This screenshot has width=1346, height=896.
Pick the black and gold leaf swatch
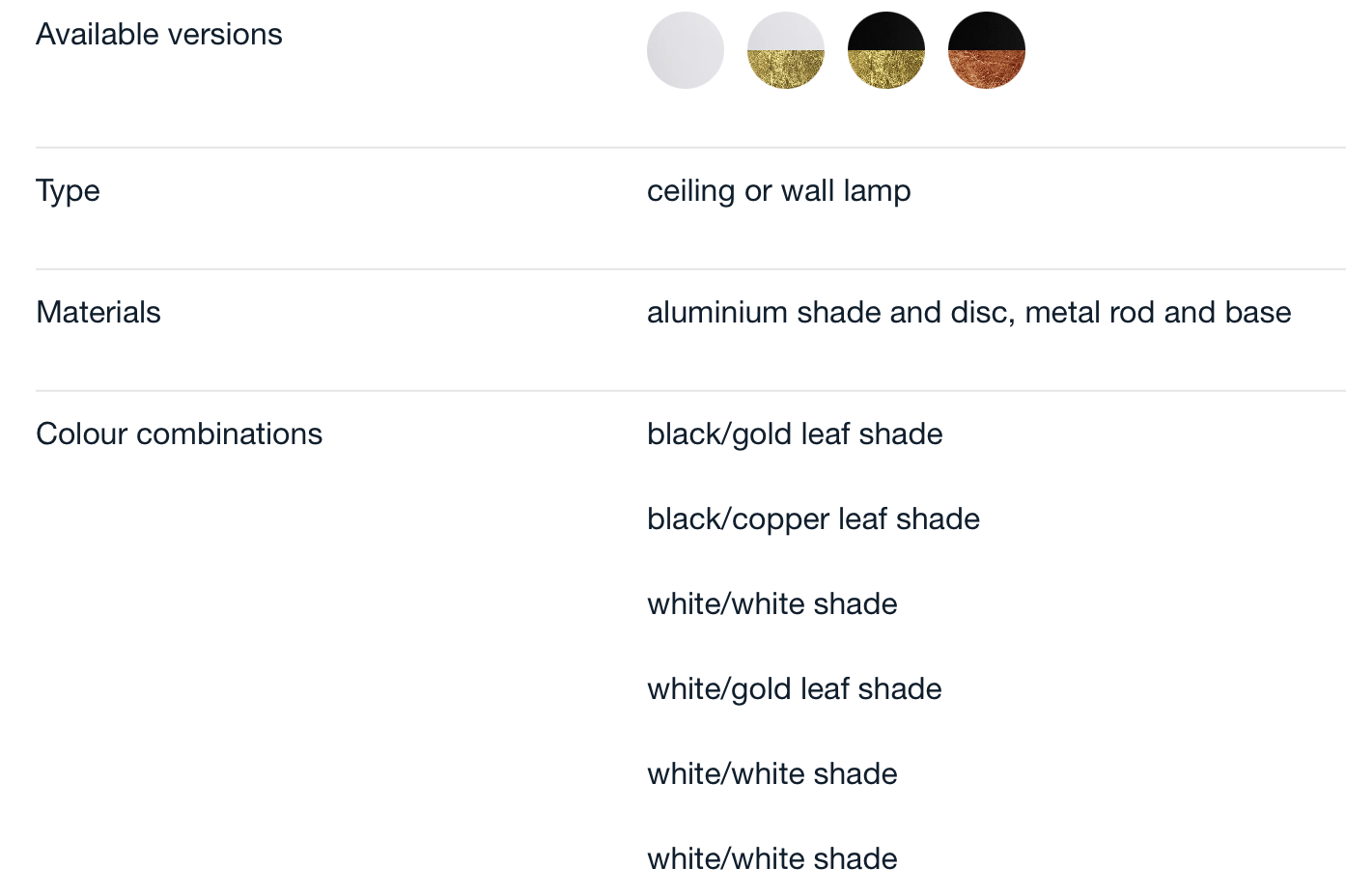886,50
